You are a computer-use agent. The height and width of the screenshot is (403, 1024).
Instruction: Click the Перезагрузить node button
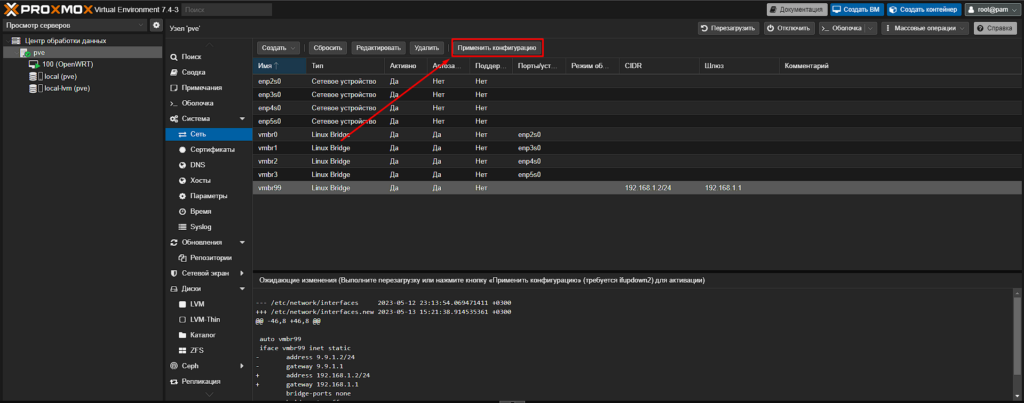(x=728, y=28)
